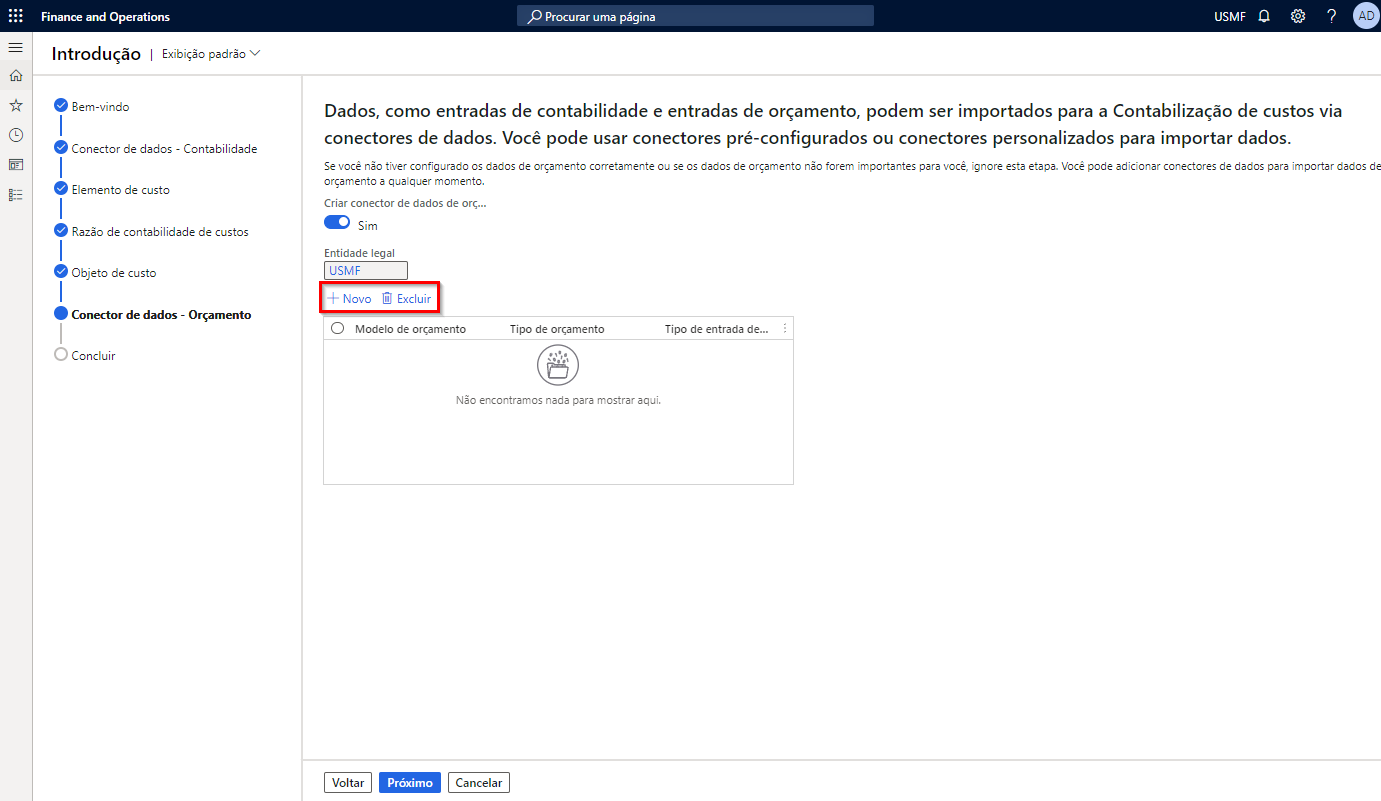Click the Sim toggle label
The height and width of the screenshot is (801, 1381).
coord(368,225)
